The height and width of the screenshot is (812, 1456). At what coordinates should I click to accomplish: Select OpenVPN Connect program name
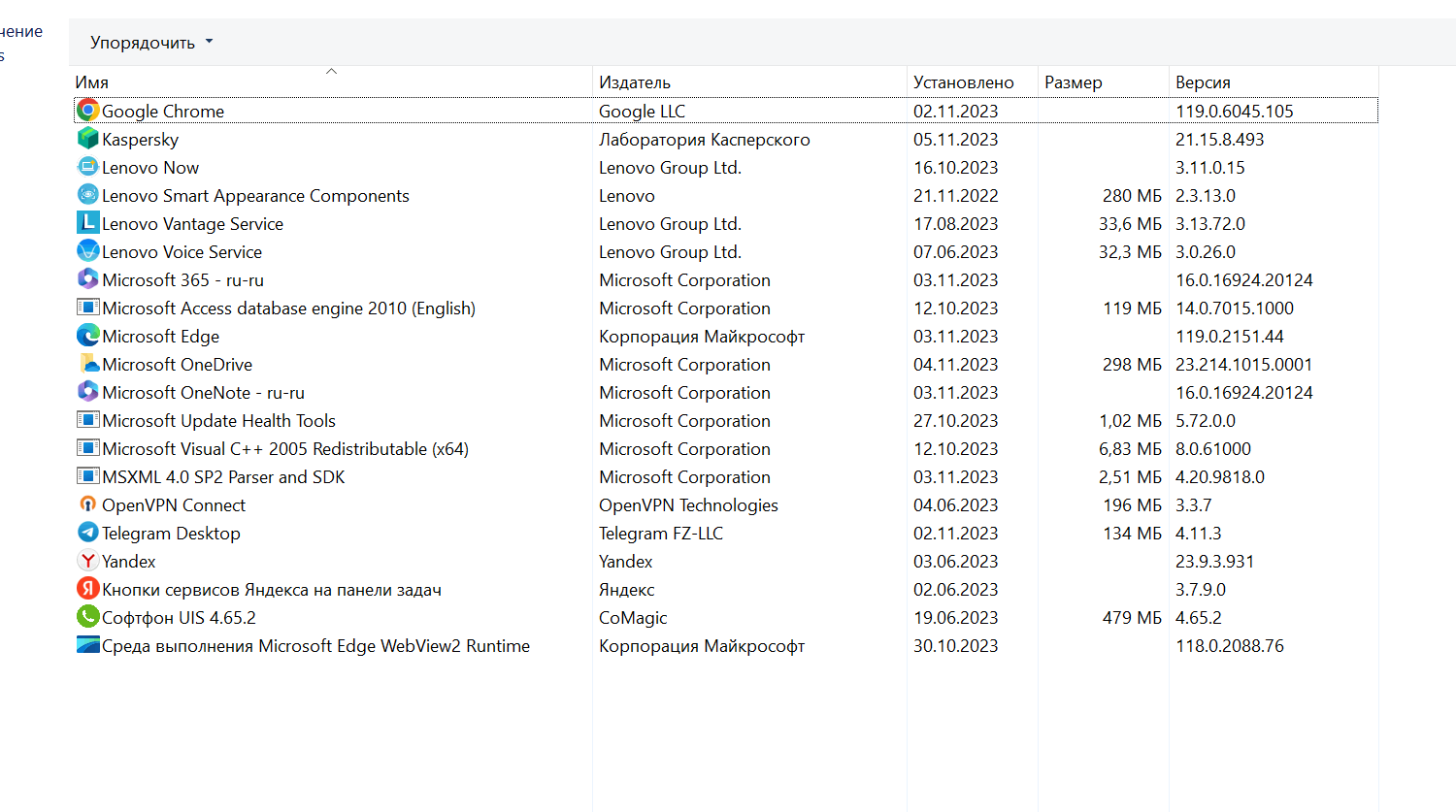point(174,505)
